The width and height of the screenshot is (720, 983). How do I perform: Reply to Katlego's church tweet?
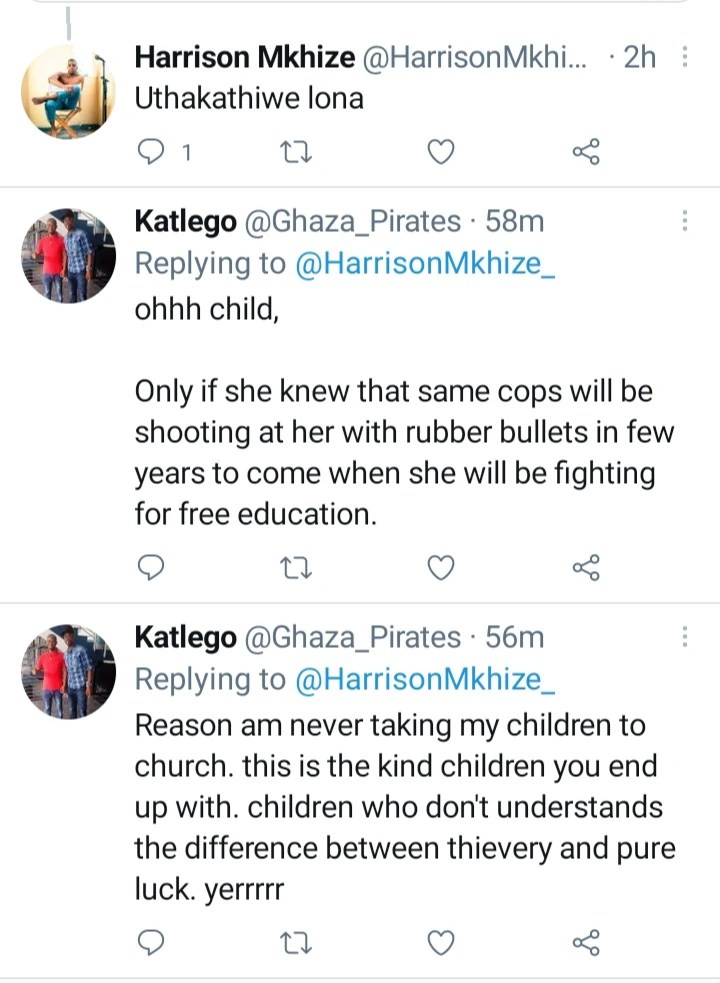coord(151,942)
